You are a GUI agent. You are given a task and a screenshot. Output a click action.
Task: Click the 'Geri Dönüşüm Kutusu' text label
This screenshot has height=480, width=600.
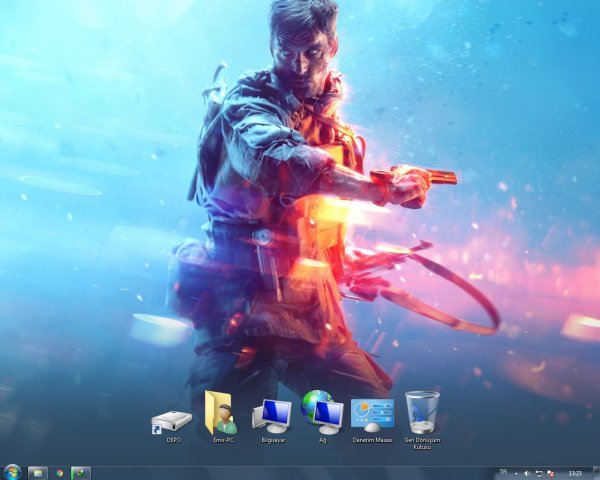point(422,442)
